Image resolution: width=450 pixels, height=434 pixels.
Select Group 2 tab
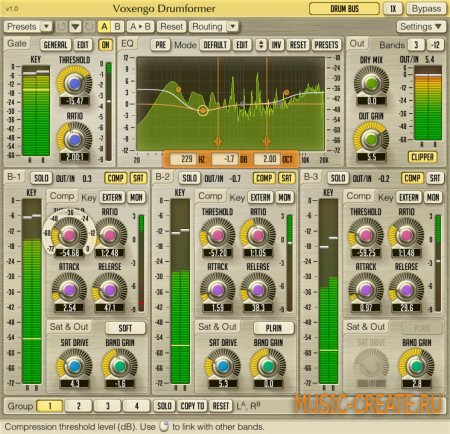point(79,406)
